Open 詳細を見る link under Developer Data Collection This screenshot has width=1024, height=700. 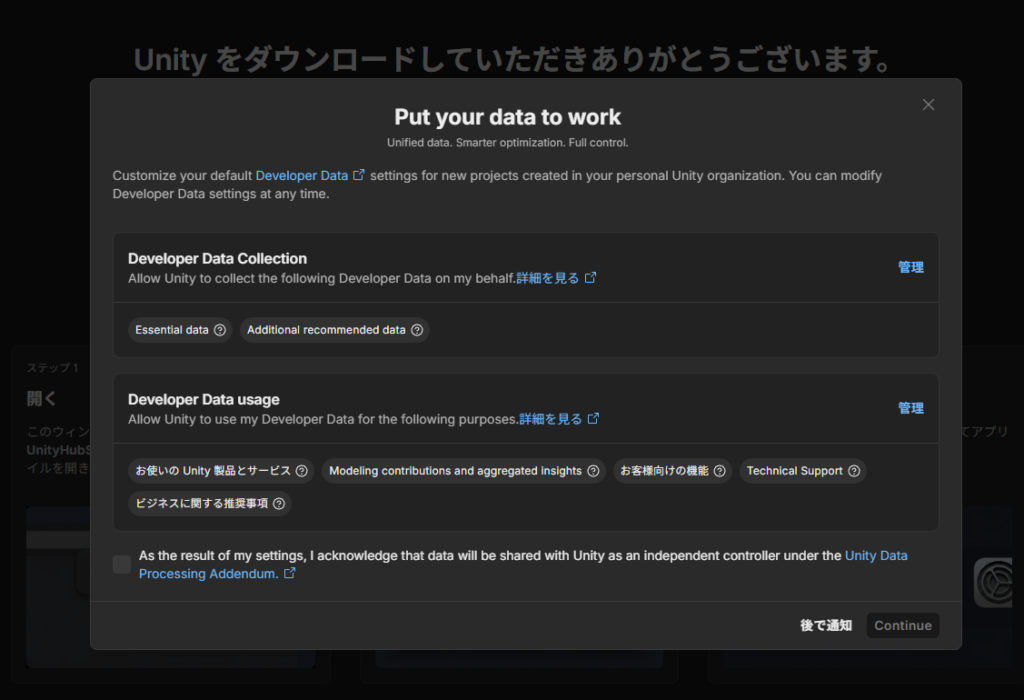click(x=548, y=278)
